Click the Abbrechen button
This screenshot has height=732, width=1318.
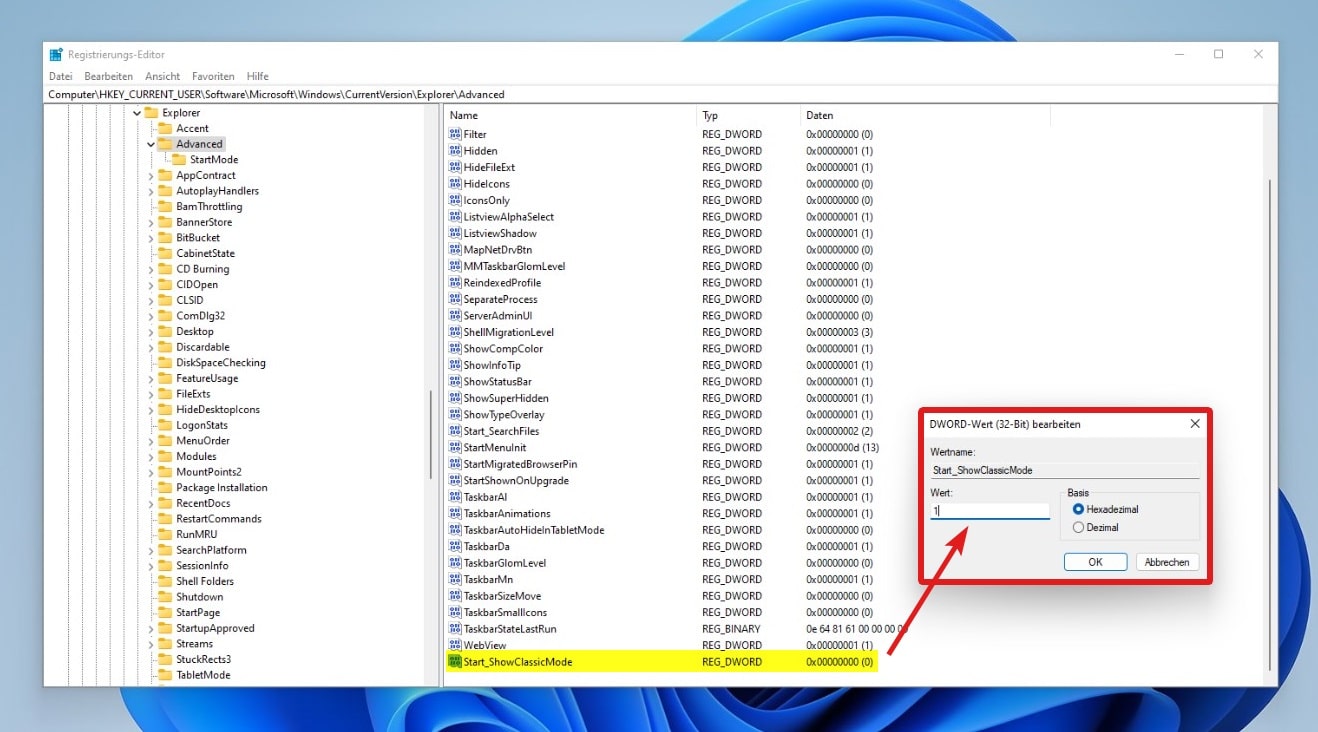[1166, 562]
